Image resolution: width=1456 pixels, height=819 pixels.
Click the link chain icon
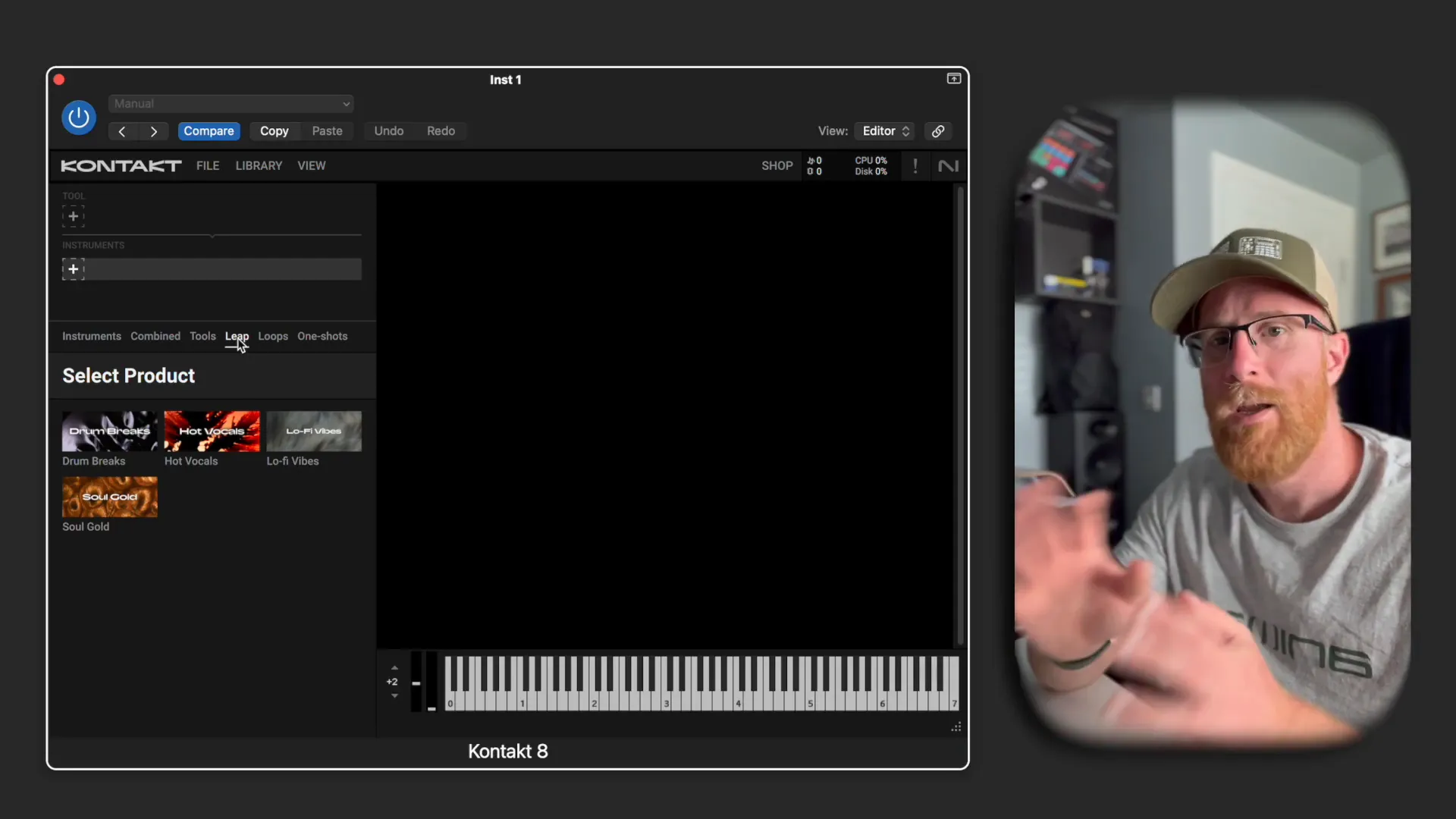click(938, 131)
